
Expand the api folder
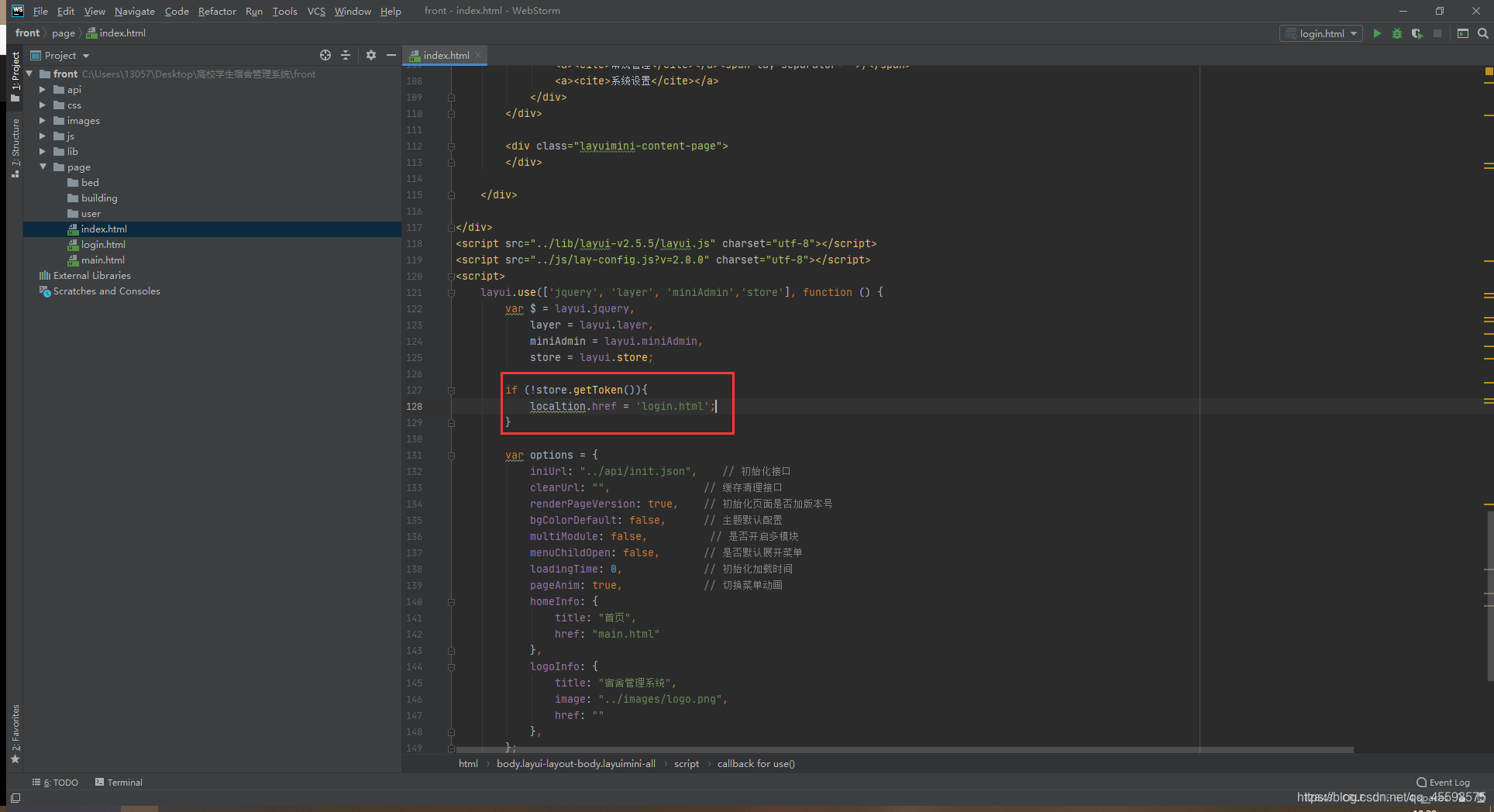point(43,90)
